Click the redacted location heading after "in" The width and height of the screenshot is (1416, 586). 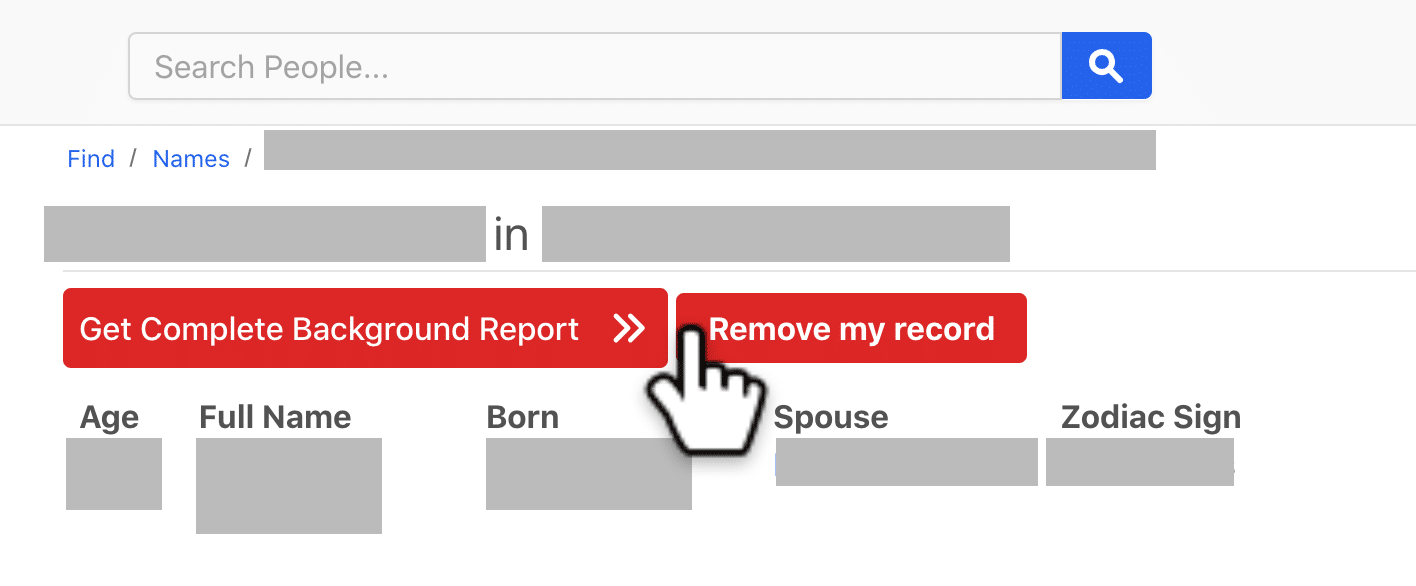pyautogui.click(x=775, y=234)
